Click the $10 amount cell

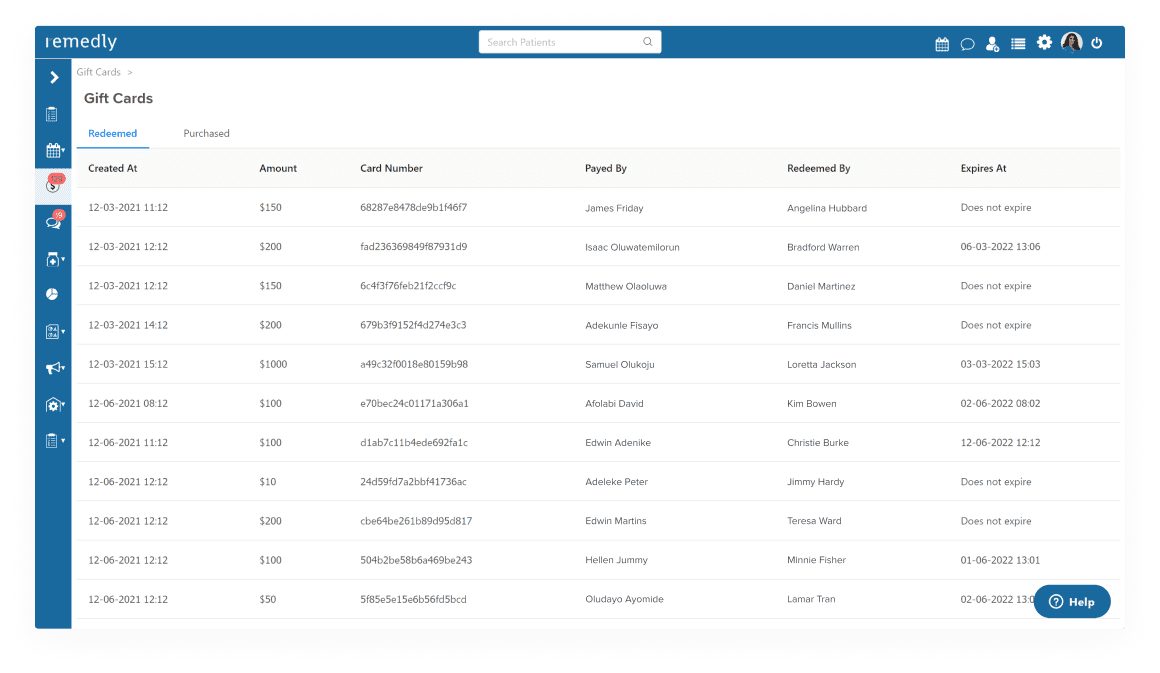coord(268,482)
